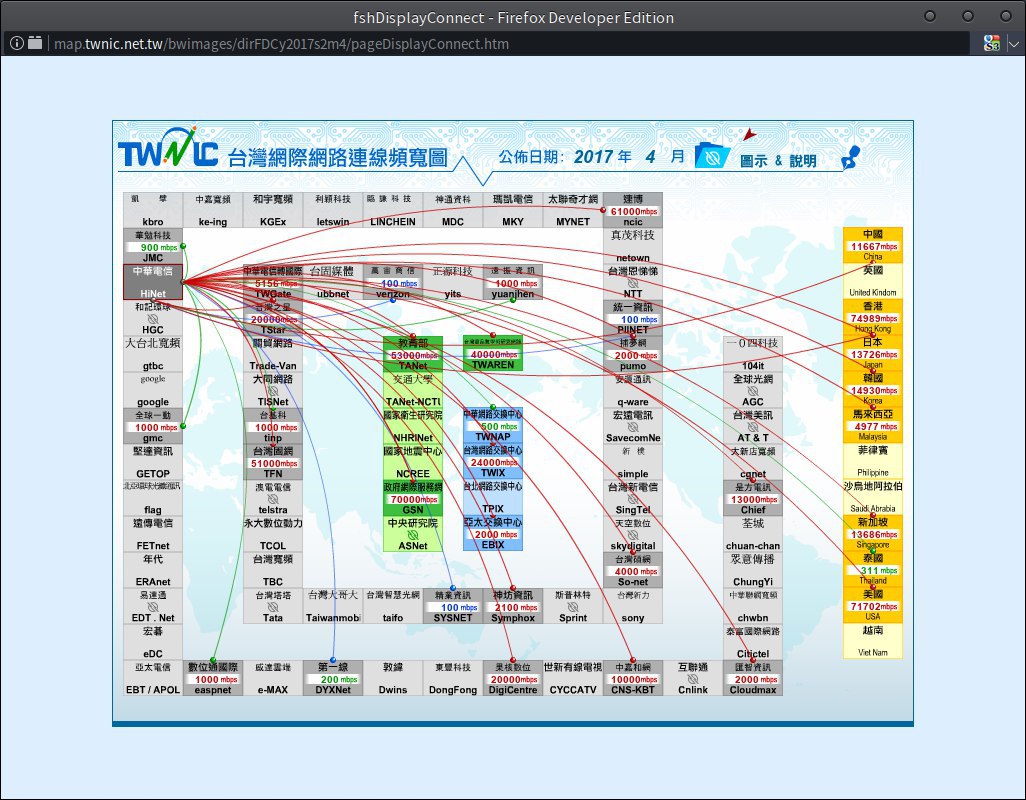Click the SYSNET 100 mbps node
The image size is (1026, 800).
453,606
